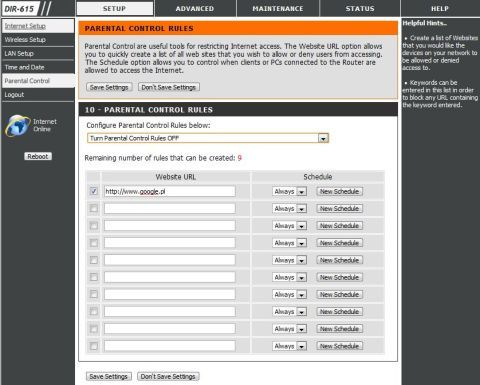
Task: Click the Reboot button
Action: click(x=38, y=156)
